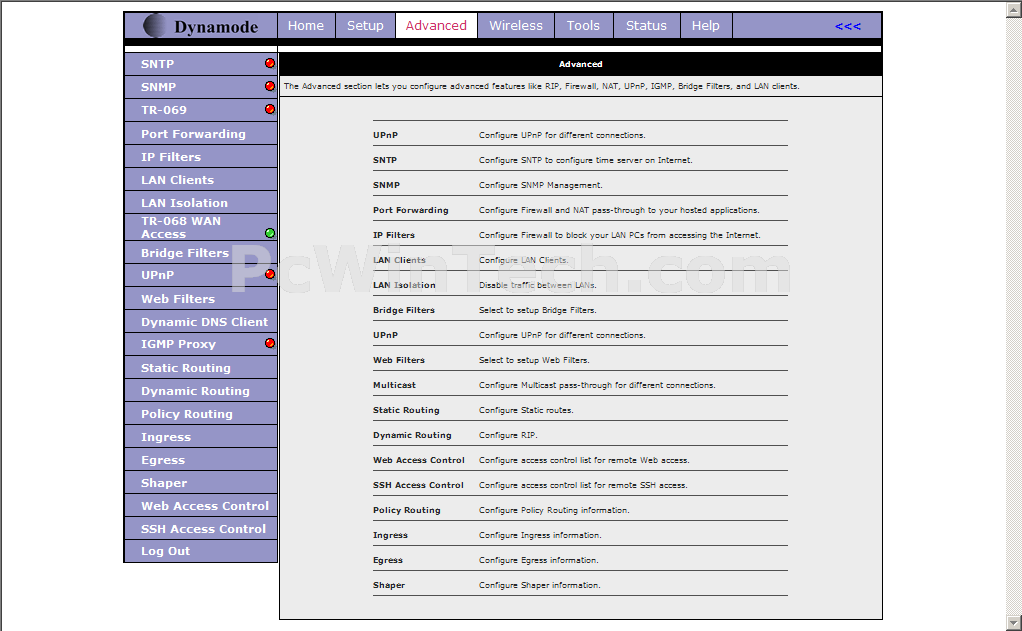This screenshot has height=631, width=1022.
Task: Click the page scrollbar up arrow
Action: pos(1014,11)
